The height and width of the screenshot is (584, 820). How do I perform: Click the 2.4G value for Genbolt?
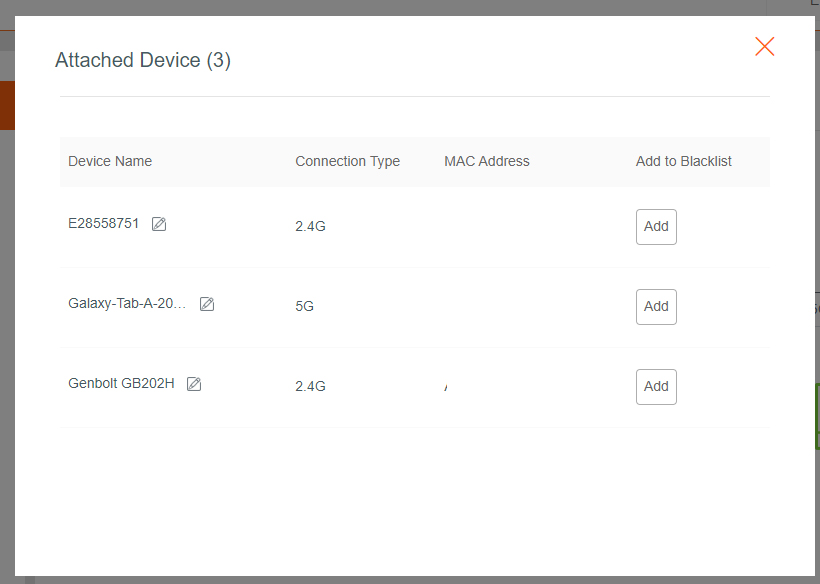tap(310, 387)
